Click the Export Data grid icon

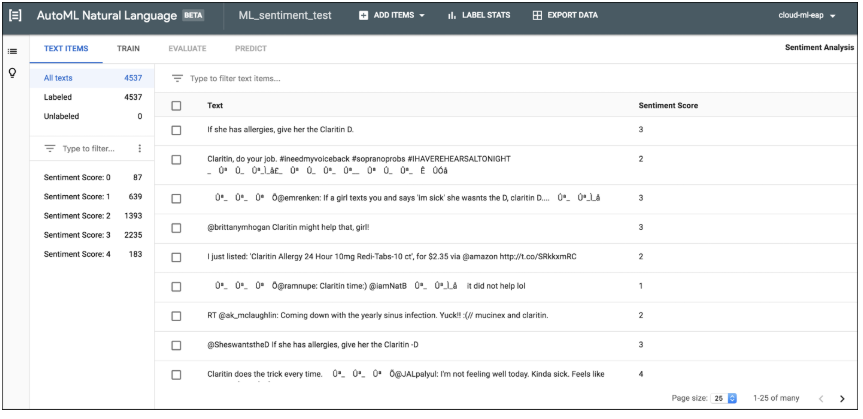(537, 15)
